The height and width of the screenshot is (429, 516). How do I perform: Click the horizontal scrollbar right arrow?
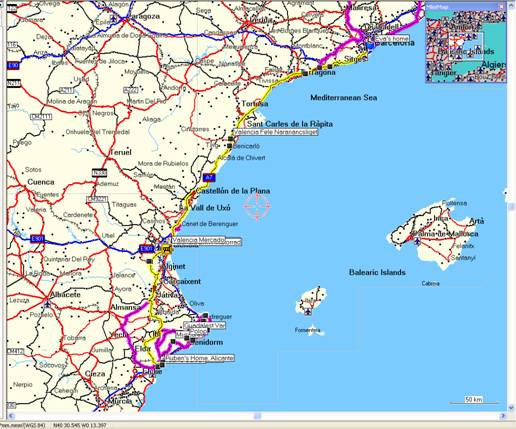(x=503, y=416)
